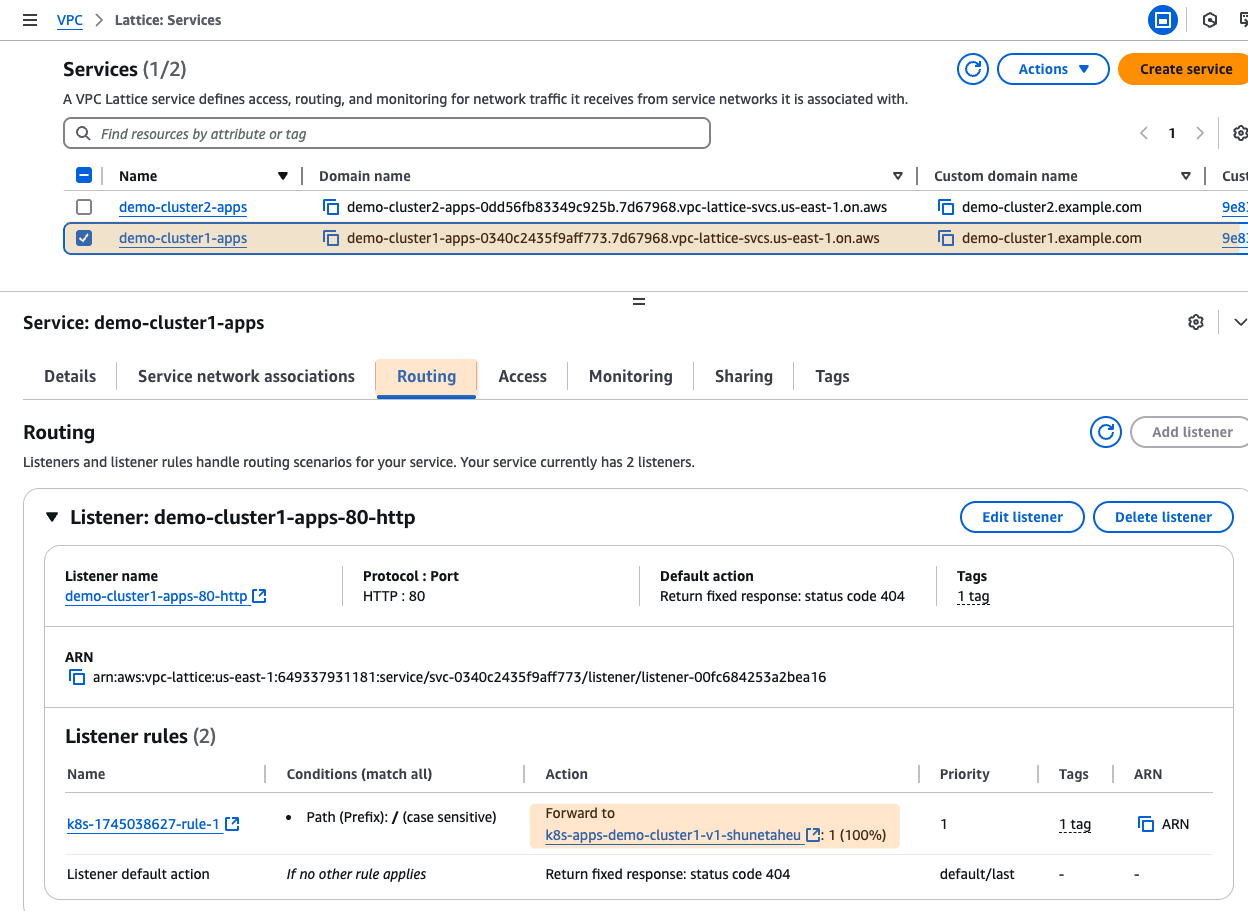Refresh the Services list
This screenshot has height=911, width=1248.
972,69
